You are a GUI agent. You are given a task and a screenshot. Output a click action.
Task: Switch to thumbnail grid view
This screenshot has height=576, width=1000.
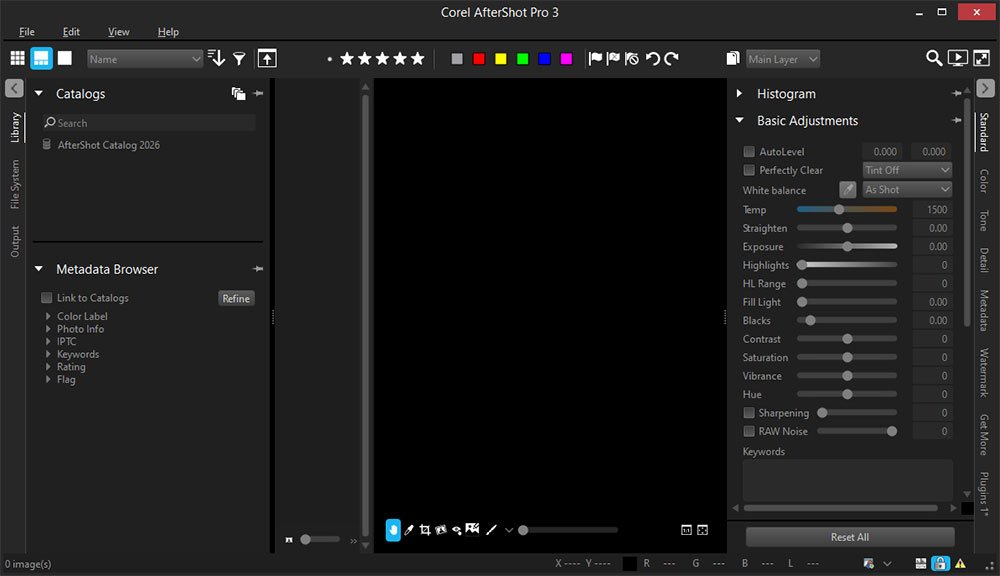coord(17,59)
